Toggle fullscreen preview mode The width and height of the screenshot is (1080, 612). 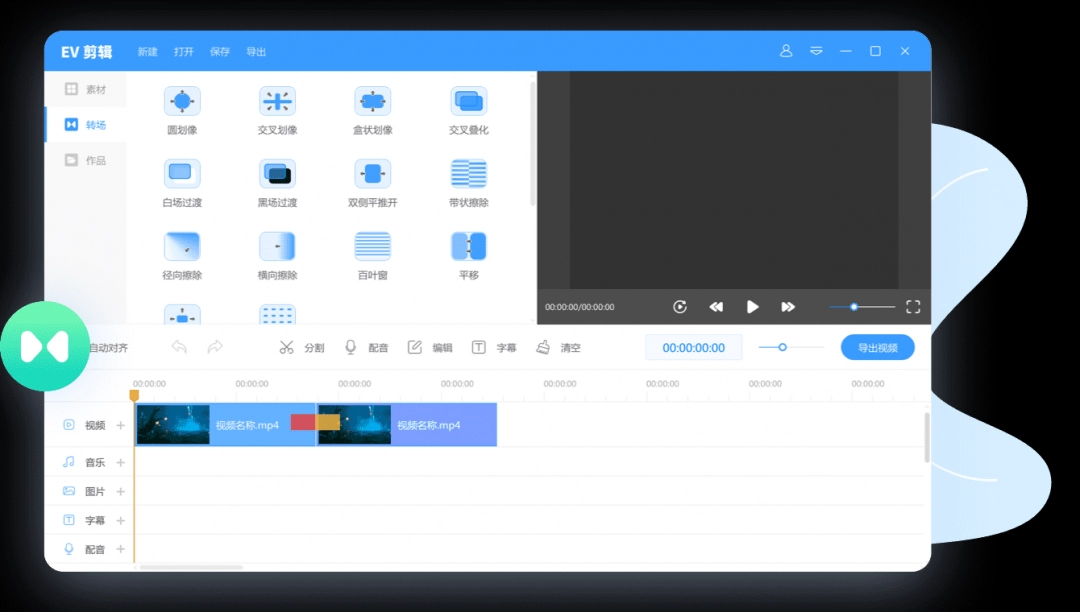pos(912,307)
